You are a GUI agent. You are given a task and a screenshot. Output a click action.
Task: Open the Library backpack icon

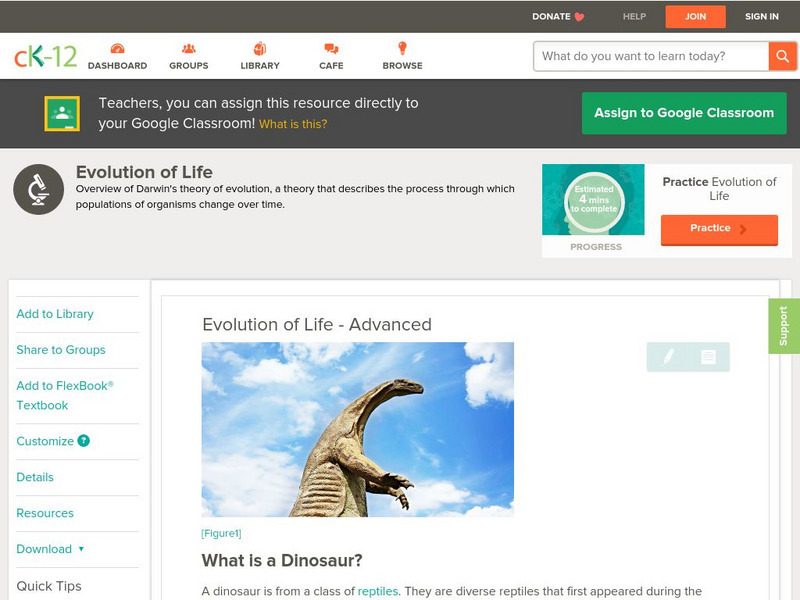[x=260, y=48]
